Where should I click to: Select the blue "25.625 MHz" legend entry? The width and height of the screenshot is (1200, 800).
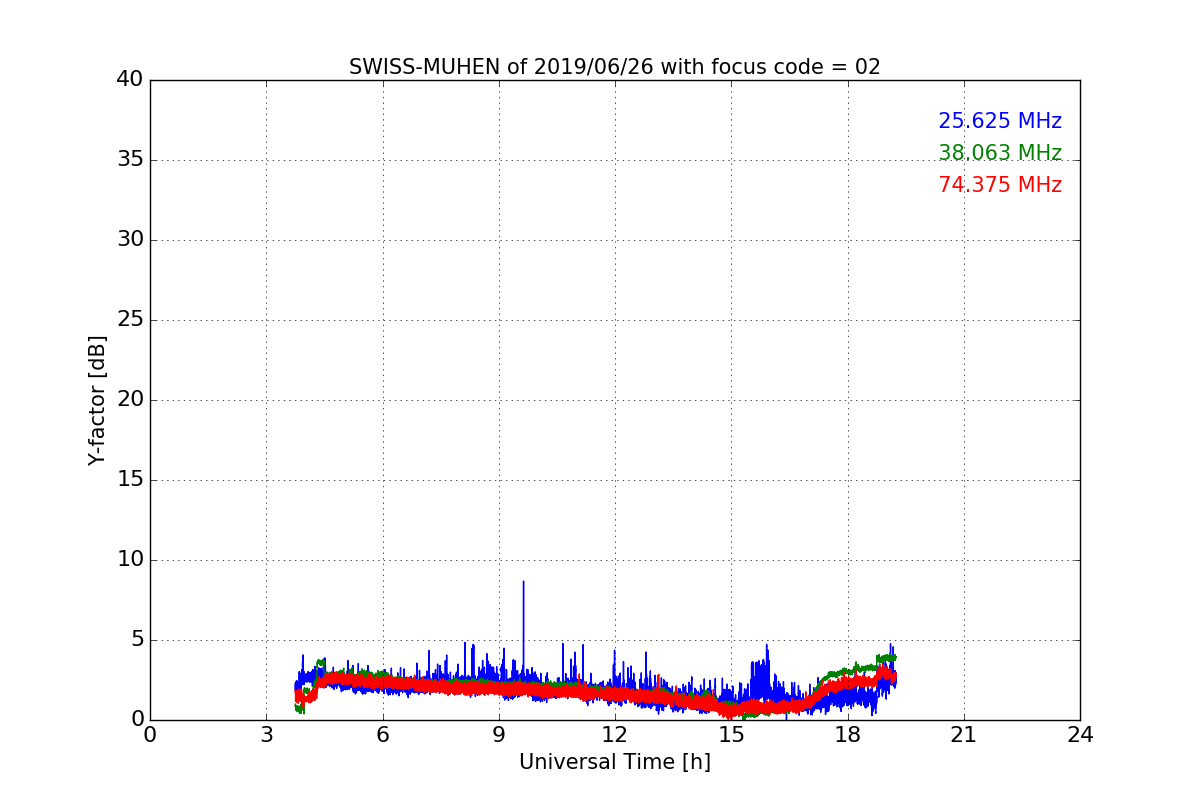click(1000, 121)
